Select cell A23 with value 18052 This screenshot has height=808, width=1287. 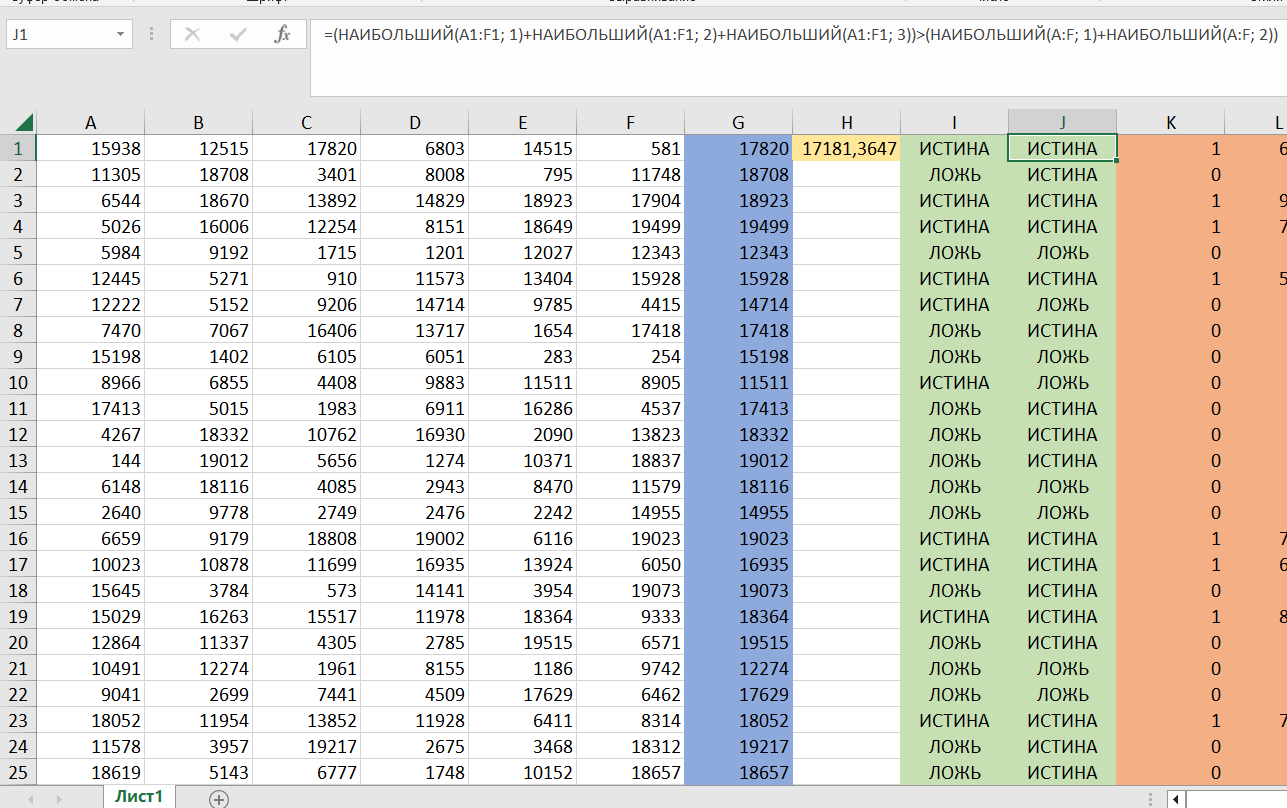[x=91, y=721]
